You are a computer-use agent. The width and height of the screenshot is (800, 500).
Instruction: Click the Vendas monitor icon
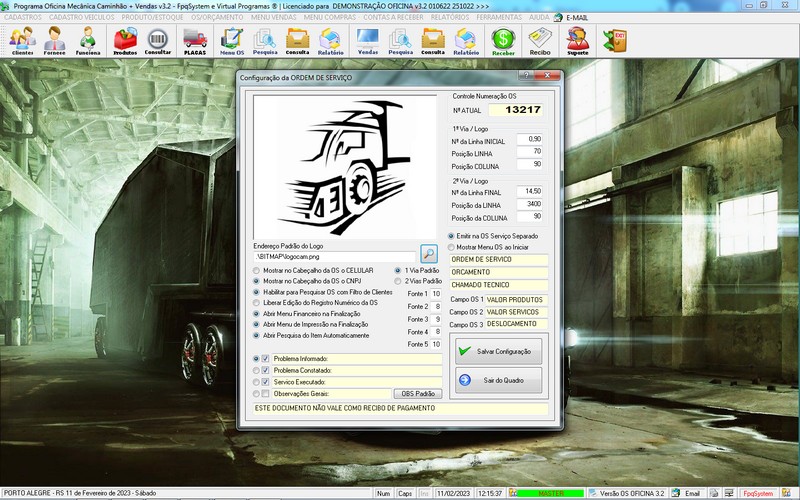(368, 40)
